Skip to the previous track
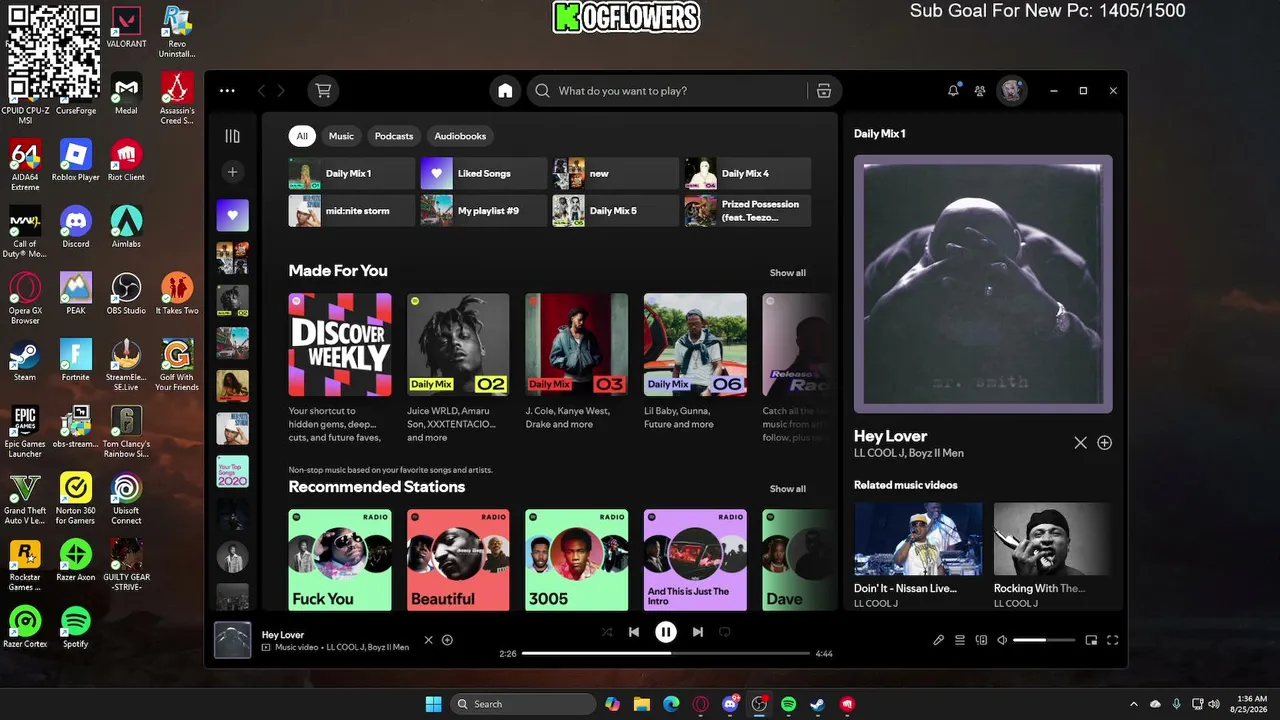This screenshot has height=720, width=1280. click(633, 632)
